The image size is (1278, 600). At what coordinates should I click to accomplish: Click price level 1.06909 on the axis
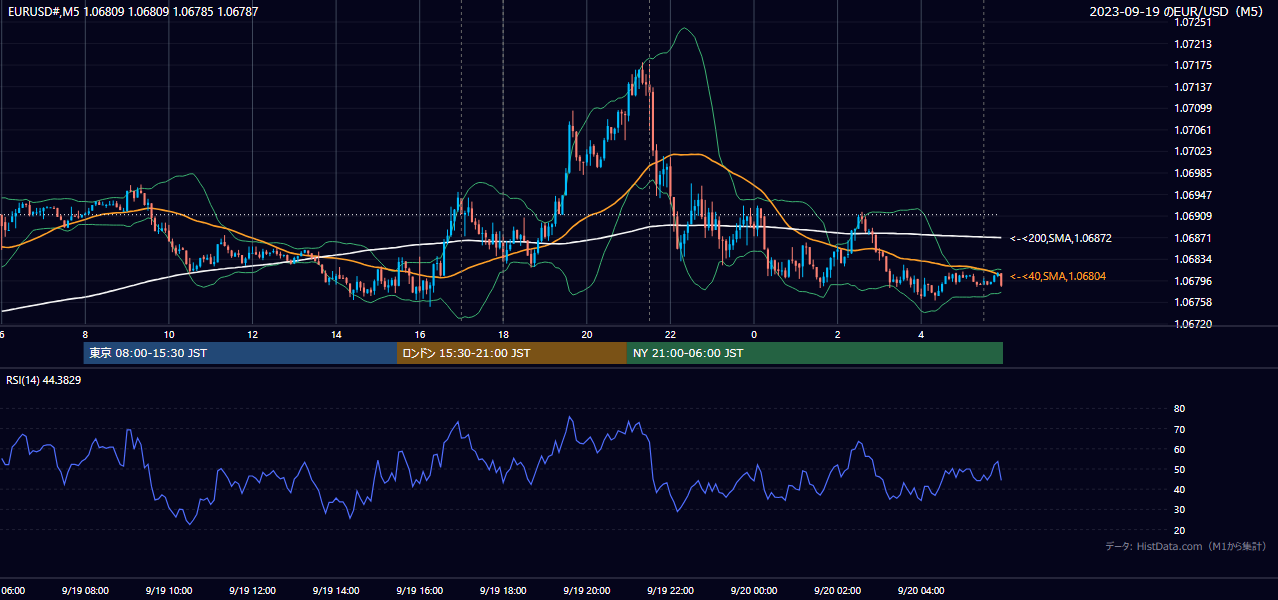(x=1192, y=216)
